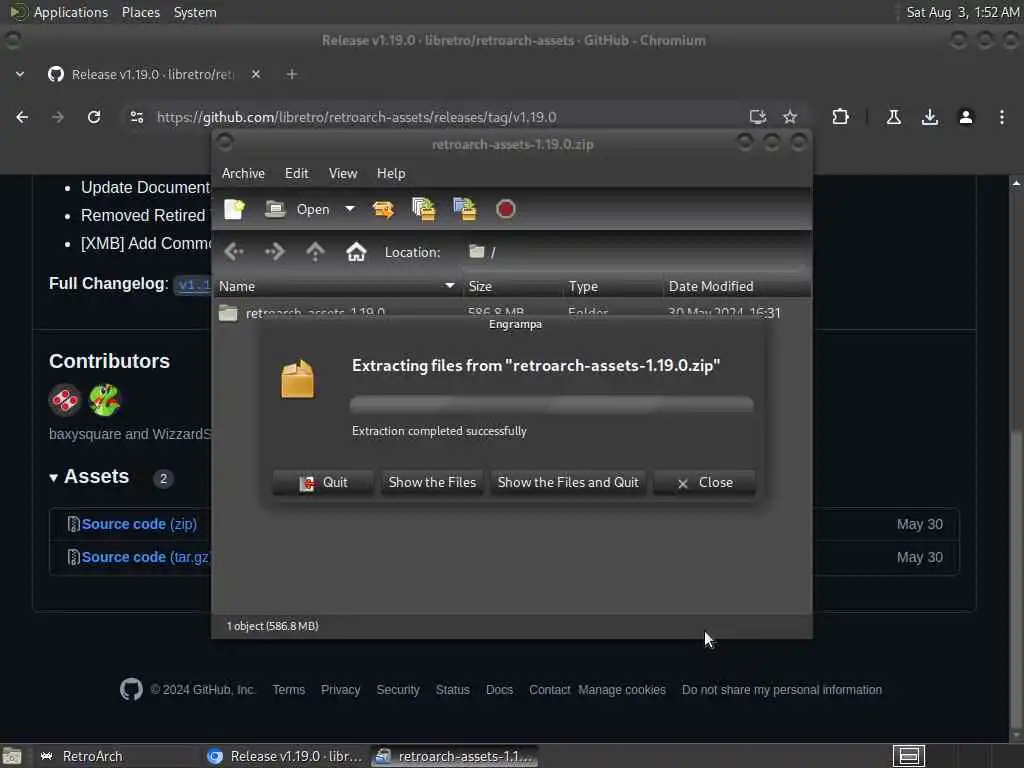Open the Terms footer link

coord(289,690)
